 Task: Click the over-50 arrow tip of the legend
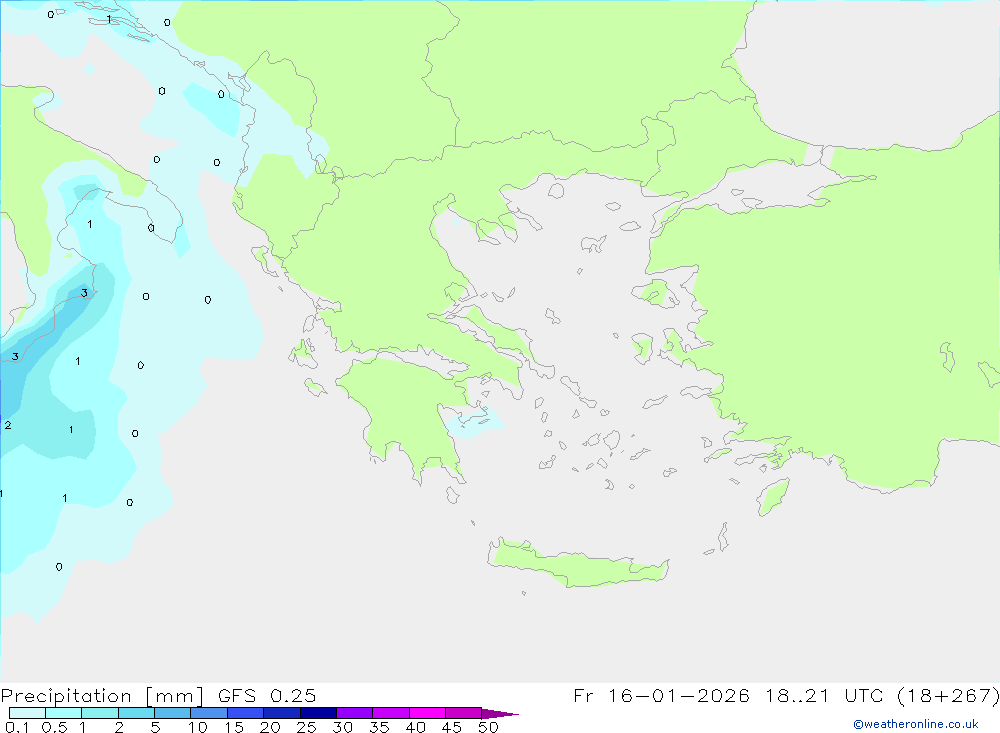point(501,714)
